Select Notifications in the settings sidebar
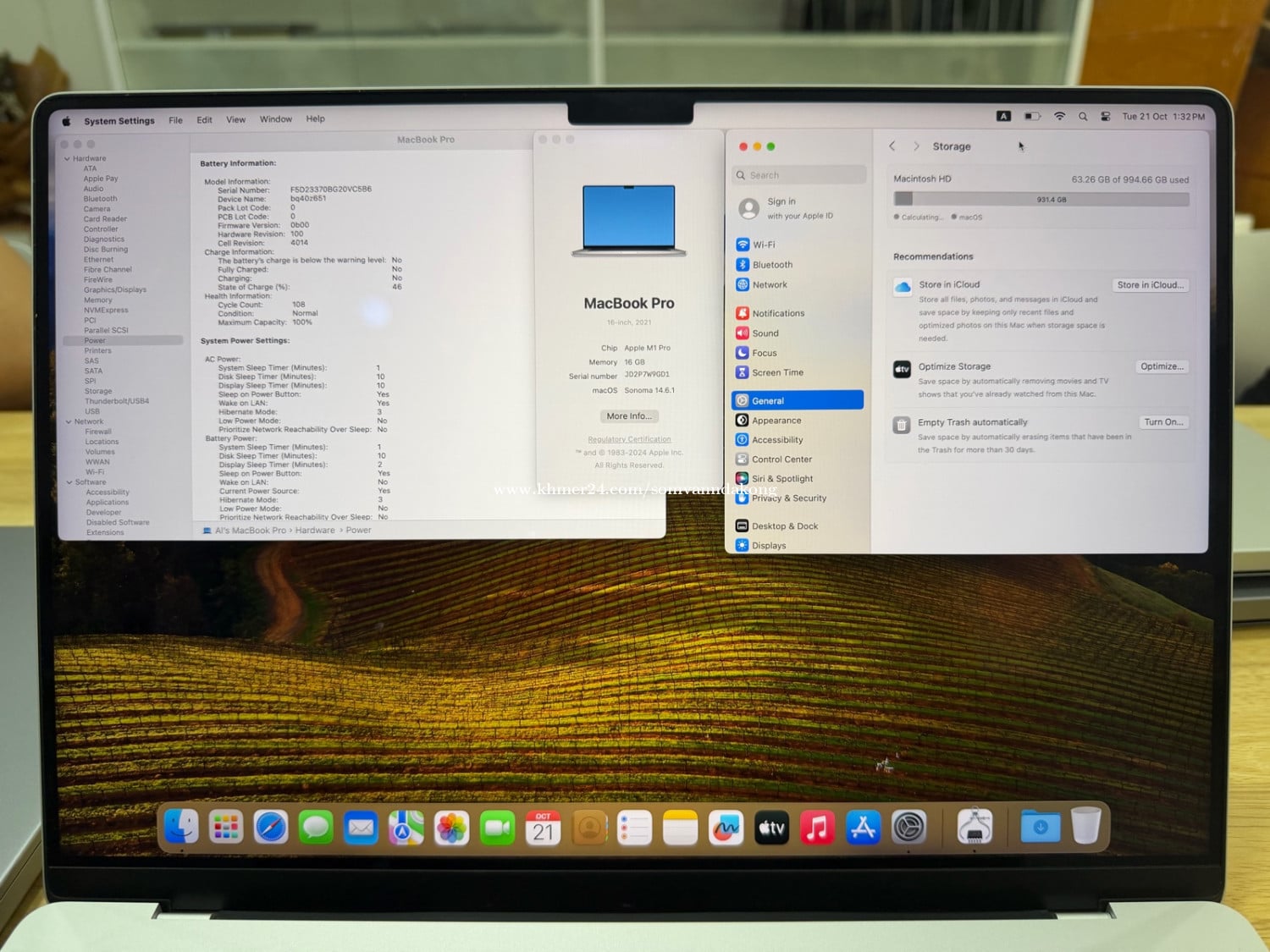This screenshot has height=952, width=1270. (777, 313)
